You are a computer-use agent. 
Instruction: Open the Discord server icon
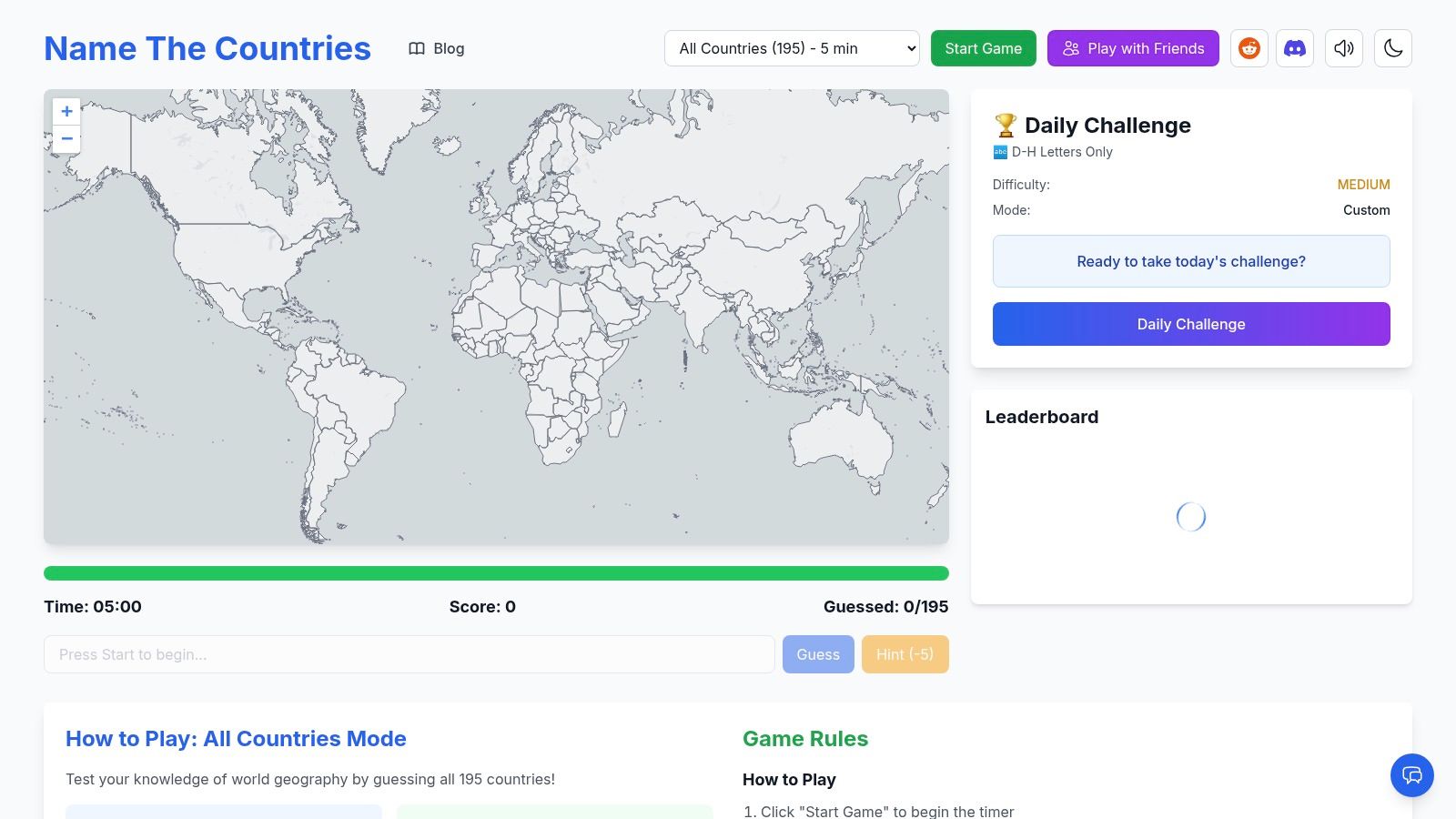point(1294,48)
